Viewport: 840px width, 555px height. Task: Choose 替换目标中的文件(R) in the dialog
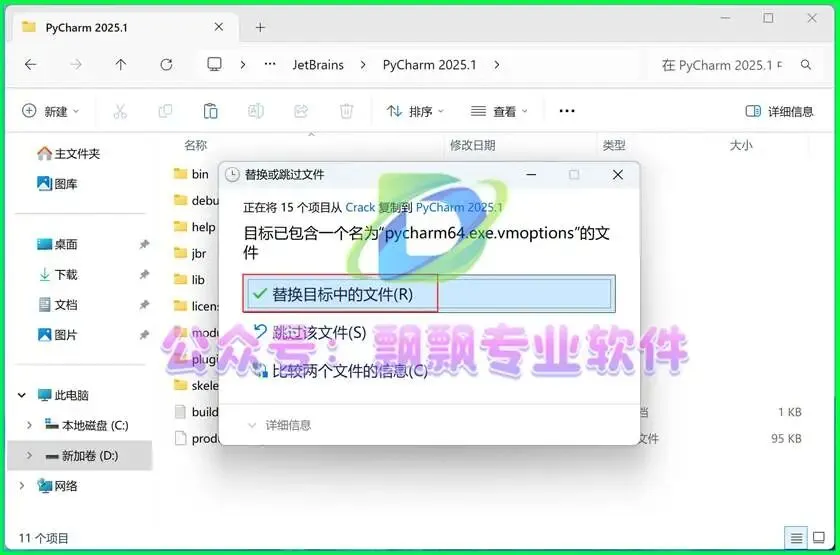[x=429, y=294]
